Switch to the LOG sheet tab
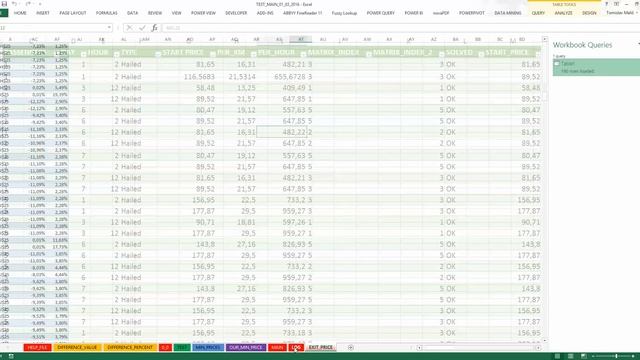Screen dimensions: 640x360 tap(296, 347)
